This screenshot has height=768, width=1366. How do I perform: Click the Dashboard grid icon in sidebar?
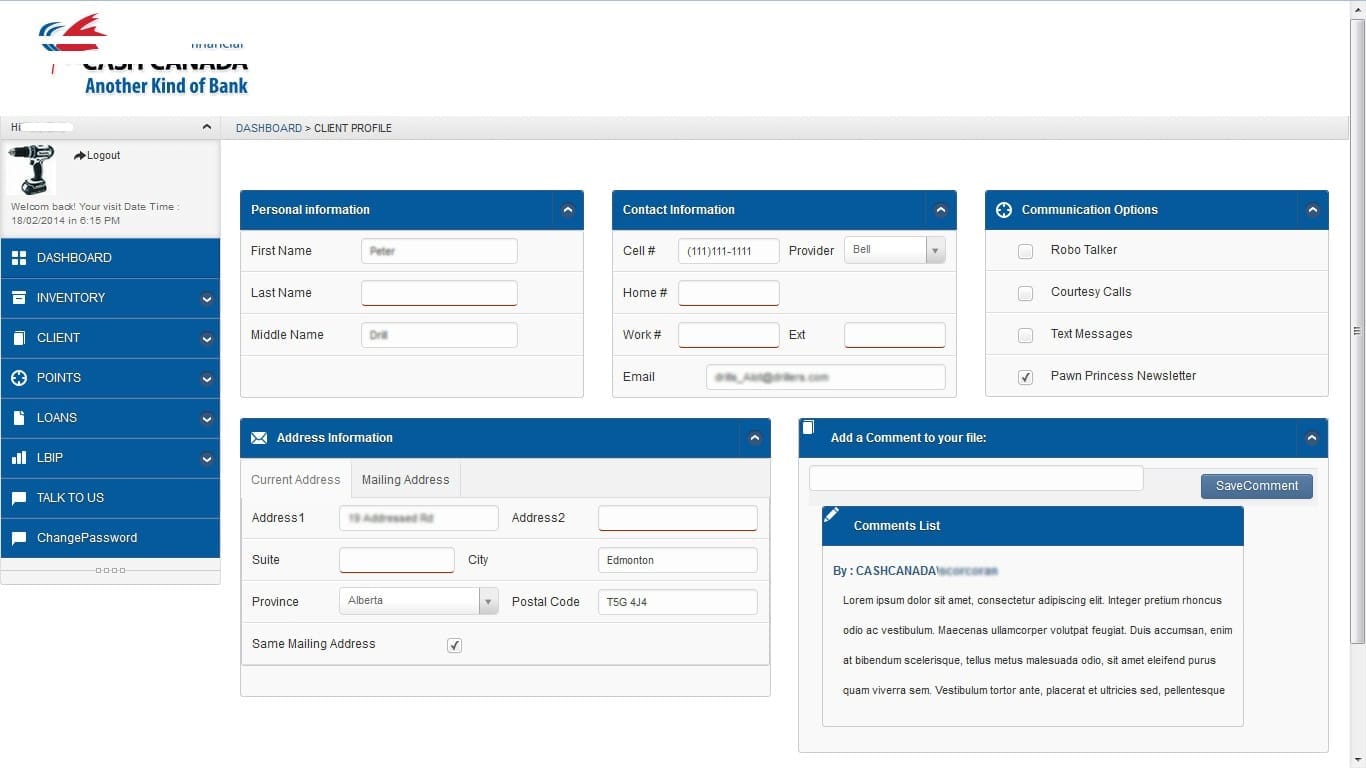click(18, 258)
